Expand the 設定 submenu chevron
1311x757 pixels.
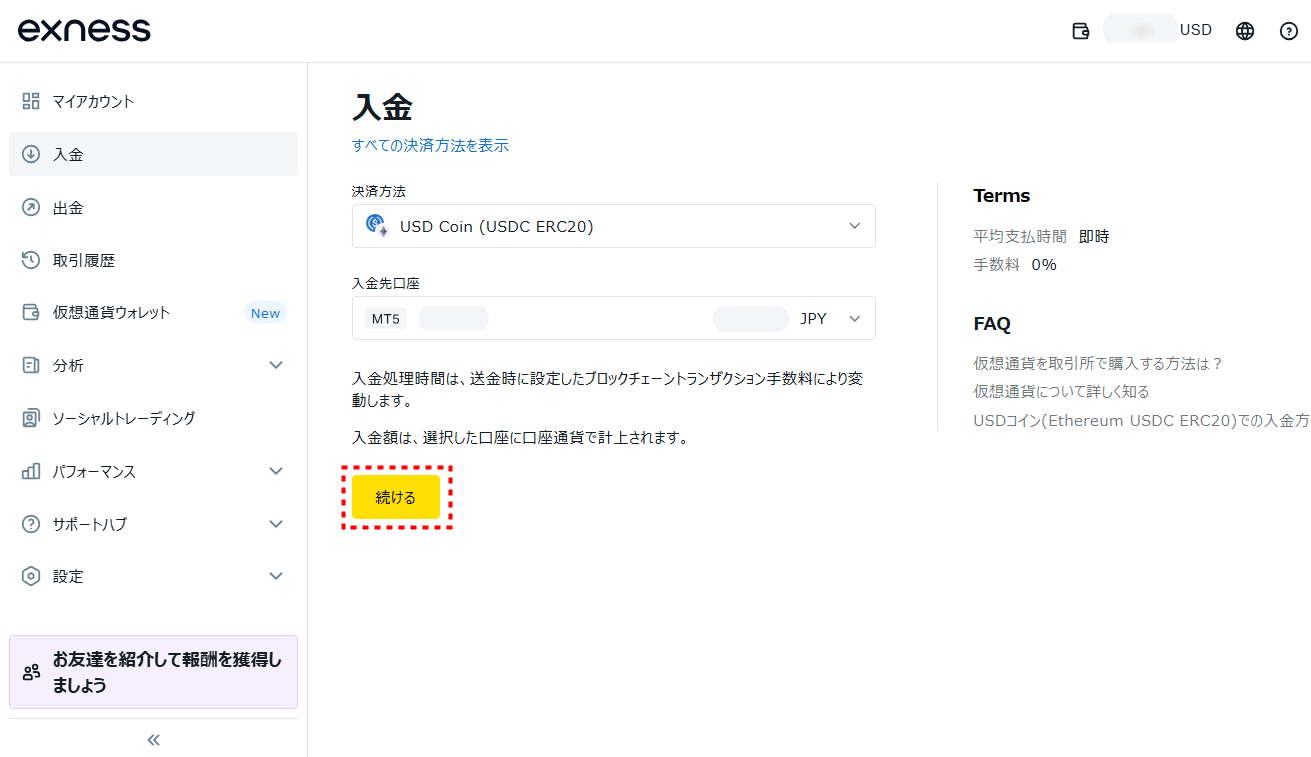tap(277, 576)
